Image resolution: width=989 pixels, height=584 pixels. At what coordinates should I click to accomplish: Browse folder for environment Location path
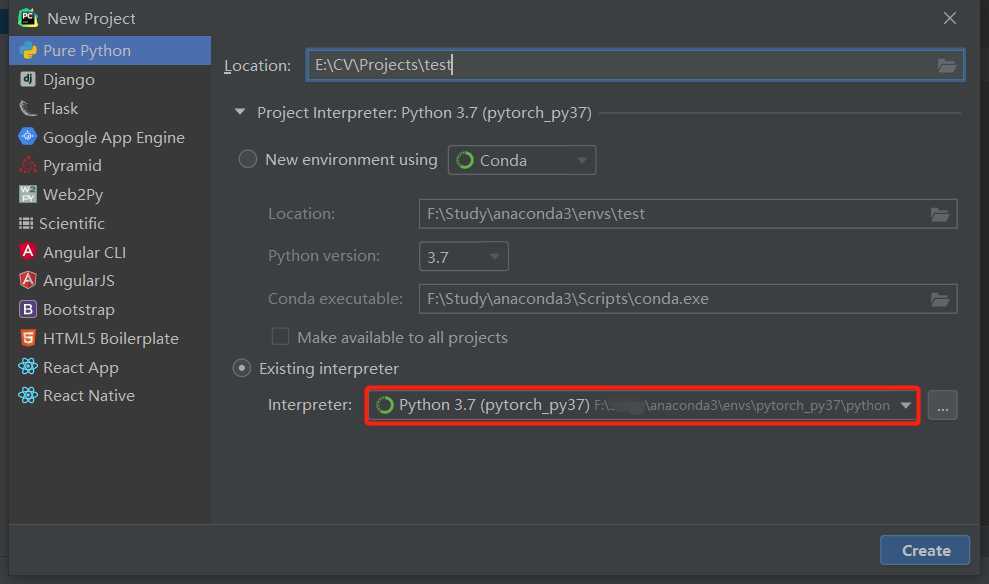940,214
